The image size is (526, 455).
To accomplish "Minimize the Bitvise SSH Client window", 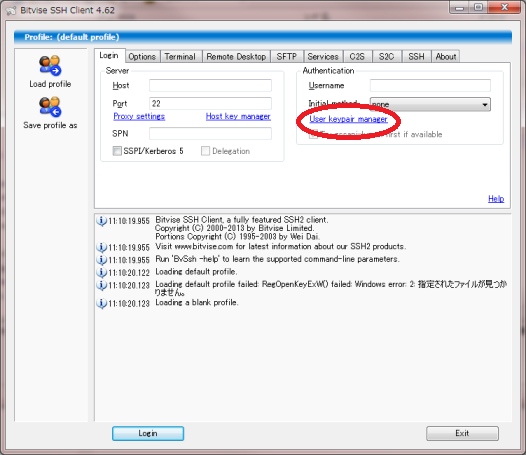I will click(459, 7).
